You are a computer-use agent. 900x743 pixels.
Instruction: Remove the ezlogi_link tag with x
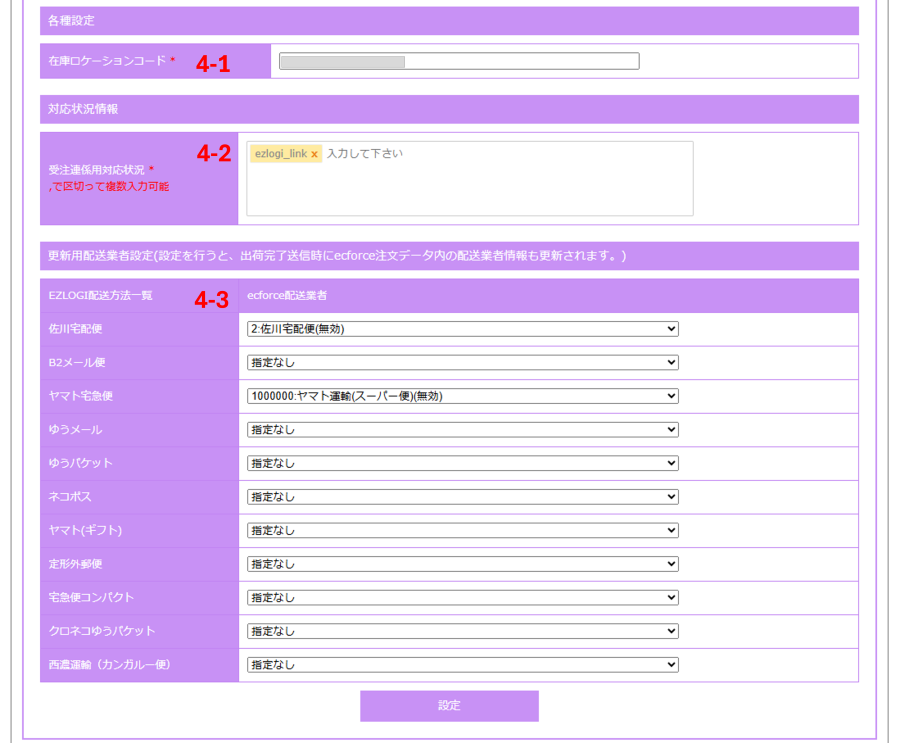[x=314, y=155]
